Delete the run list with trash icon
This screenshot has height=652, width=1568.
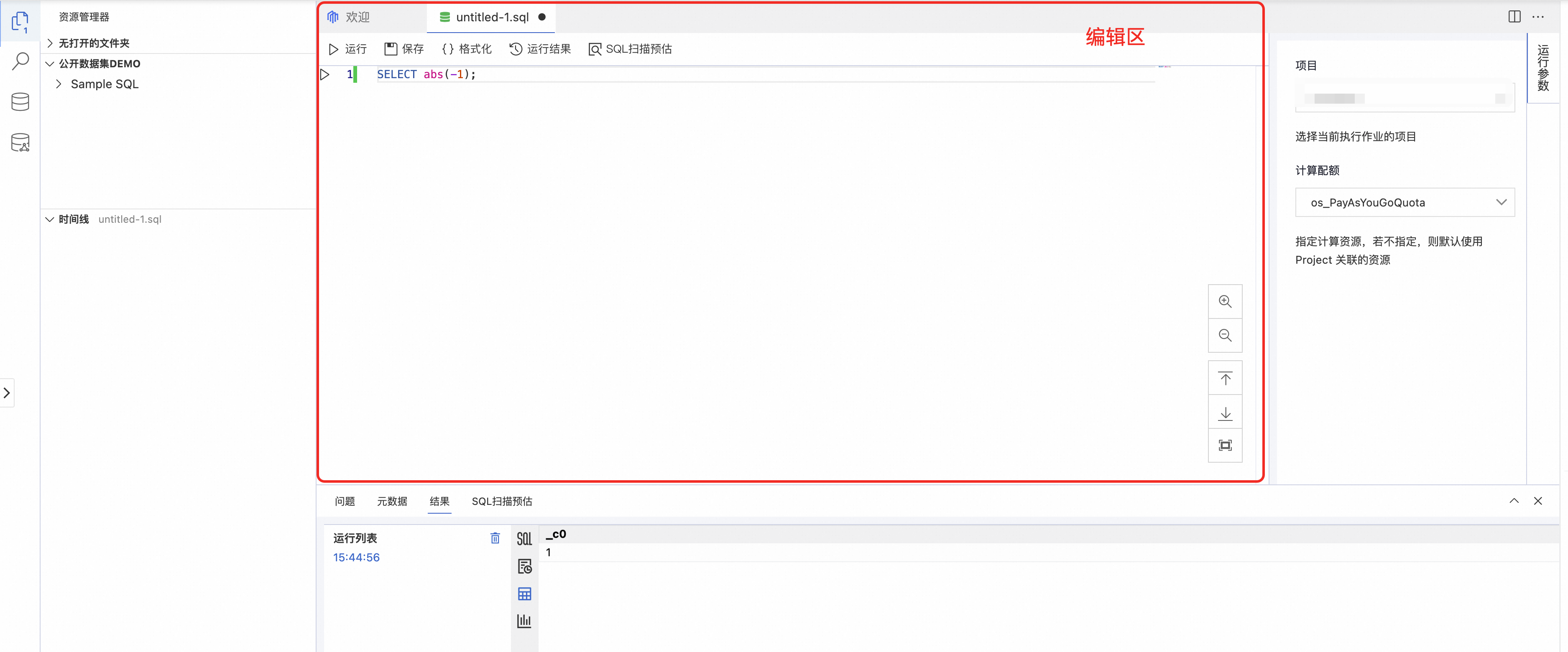pyautogui.click(x=495, y=538)
